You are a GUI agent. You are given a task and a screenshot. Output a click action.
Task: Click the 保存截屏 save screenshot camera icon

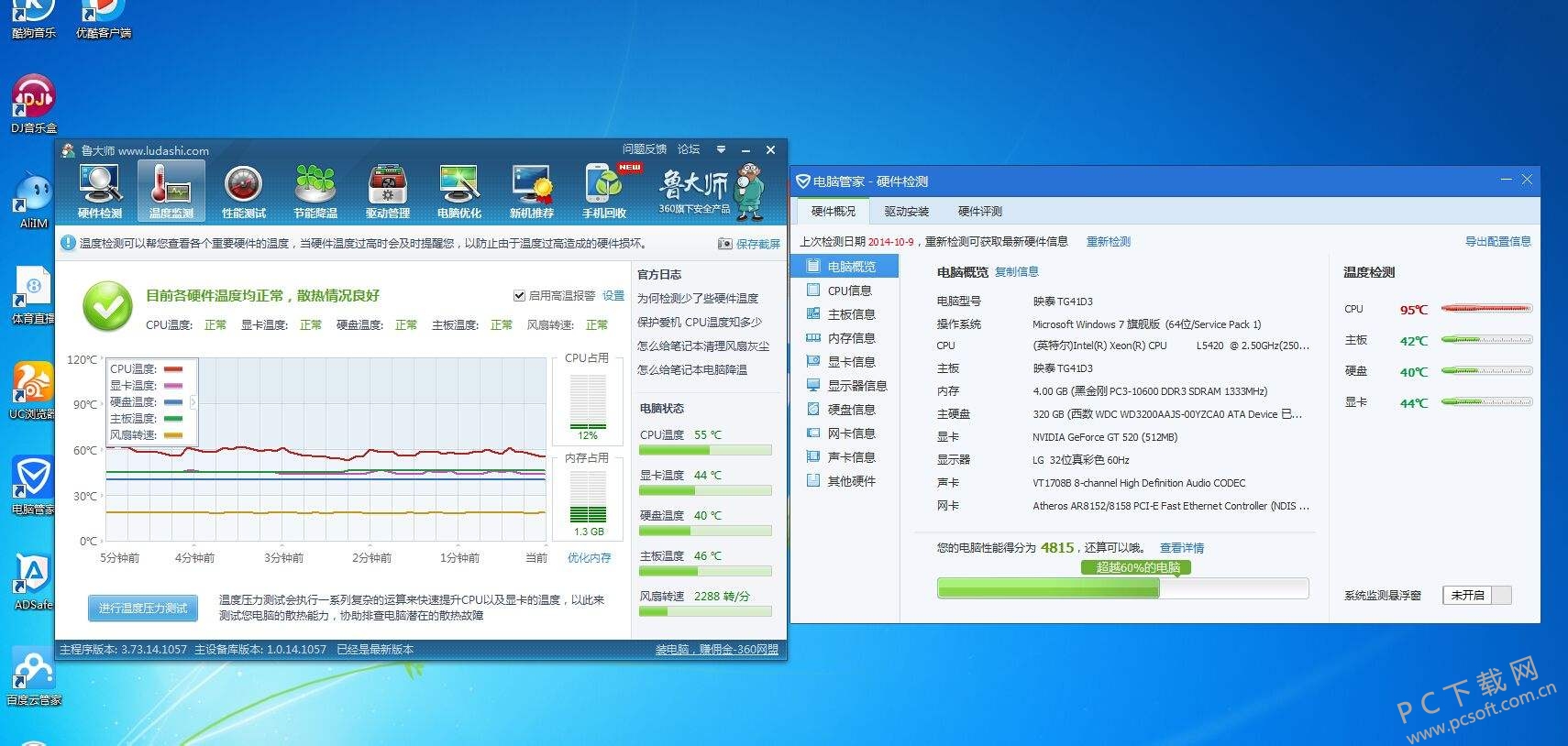(x=724, y=244)
